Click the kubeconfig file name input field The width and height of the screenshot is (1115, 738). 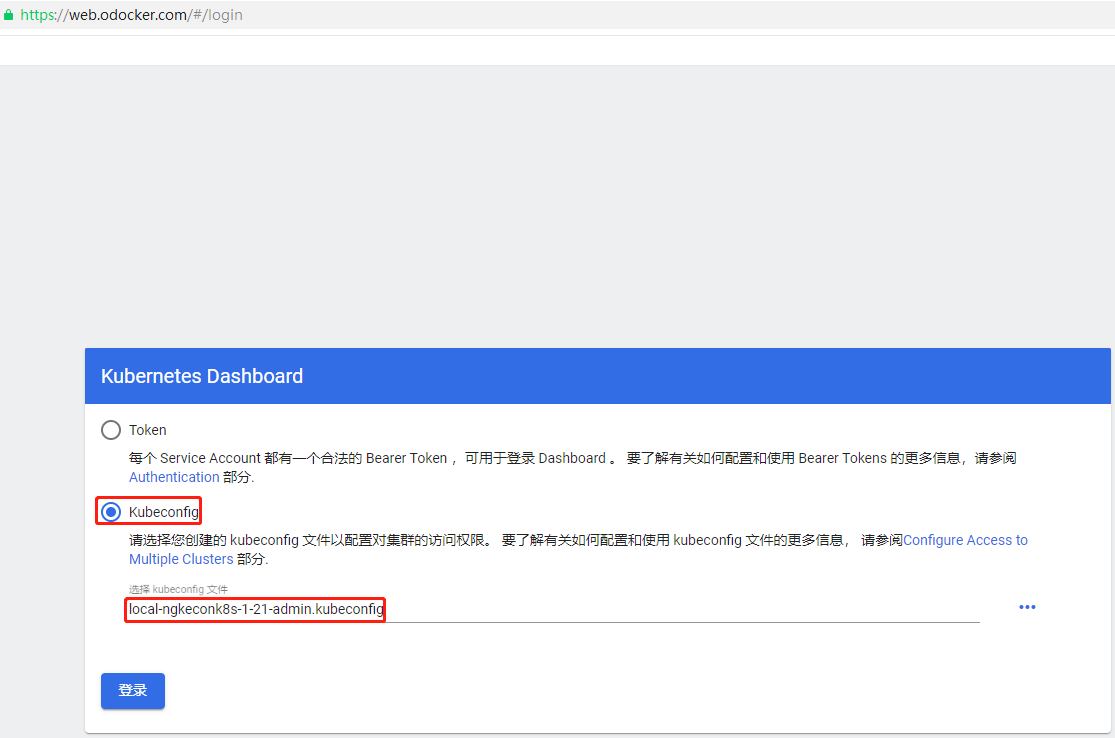pos(600,608)
